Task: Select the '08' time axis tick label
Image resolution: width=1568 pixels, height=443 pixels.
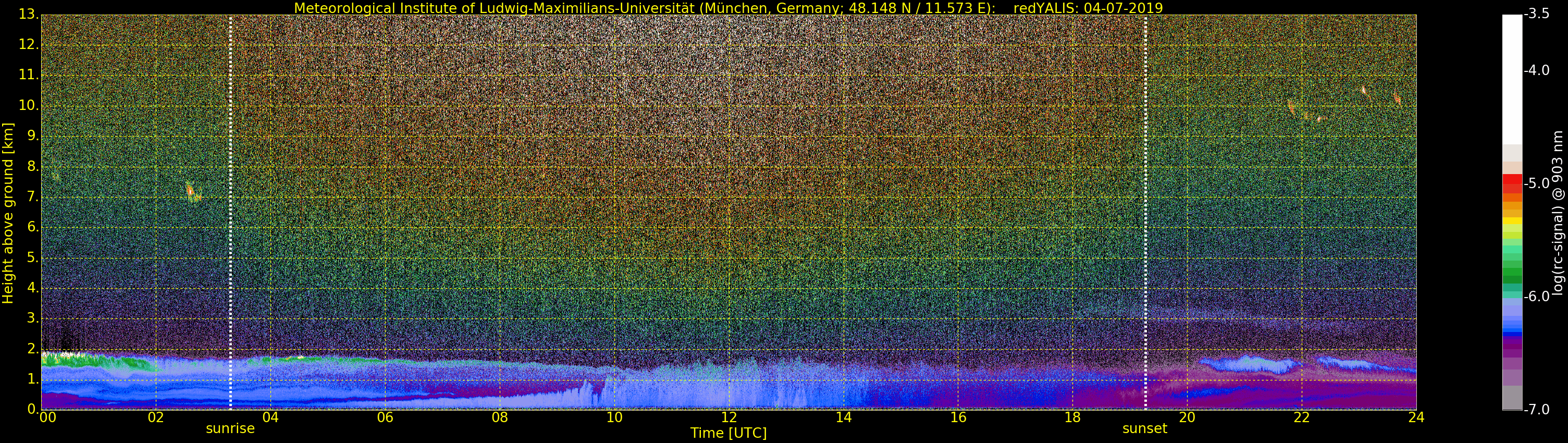Action: (x=500, y=417)
